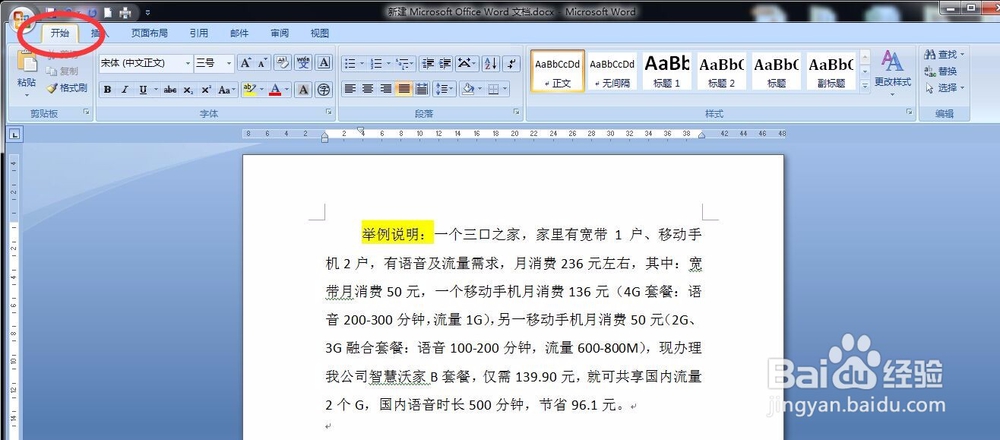Open the Font dialog launcher
Viewport: 1000px width, 440px height.
[x=329, y=112]
